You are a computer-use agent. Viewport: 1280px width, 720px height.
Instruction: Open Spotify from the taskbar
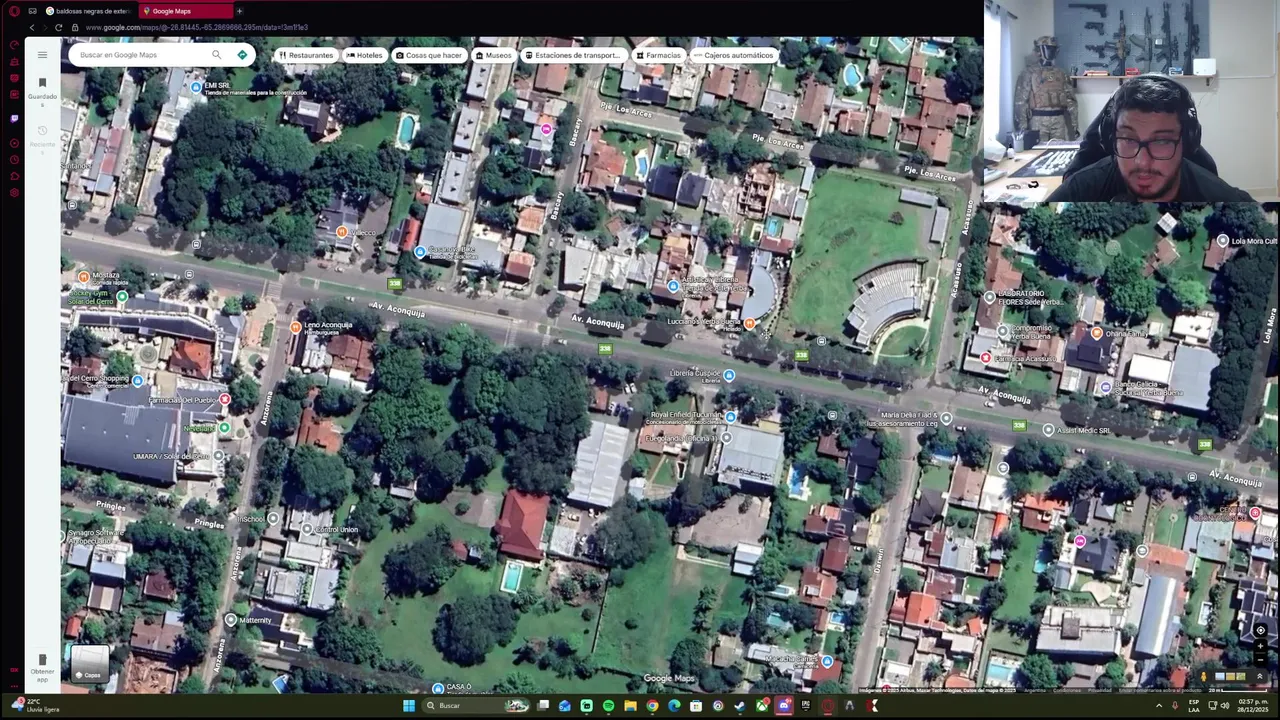(x=608, y=706)
